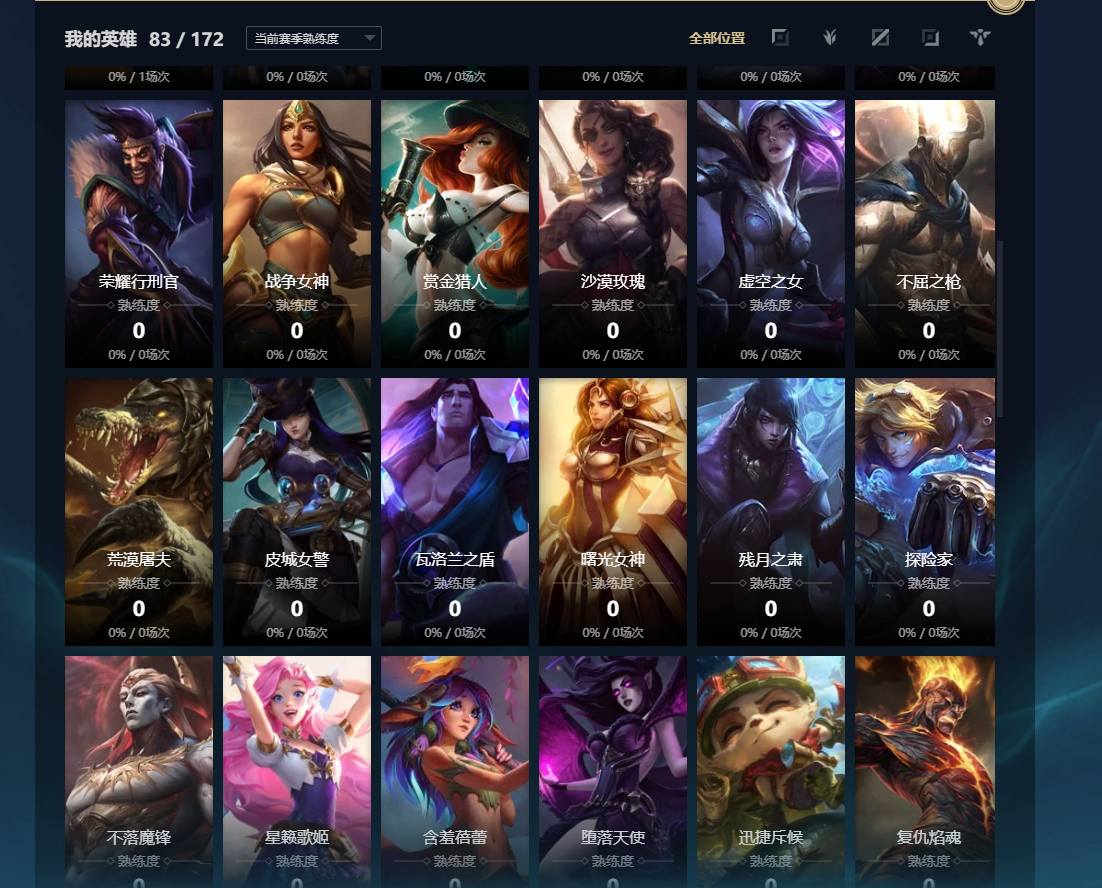The height and width of the screenshot is (888, 1102).
Task: Expand sort options via dropdown arrow
Action: (370, 38)
